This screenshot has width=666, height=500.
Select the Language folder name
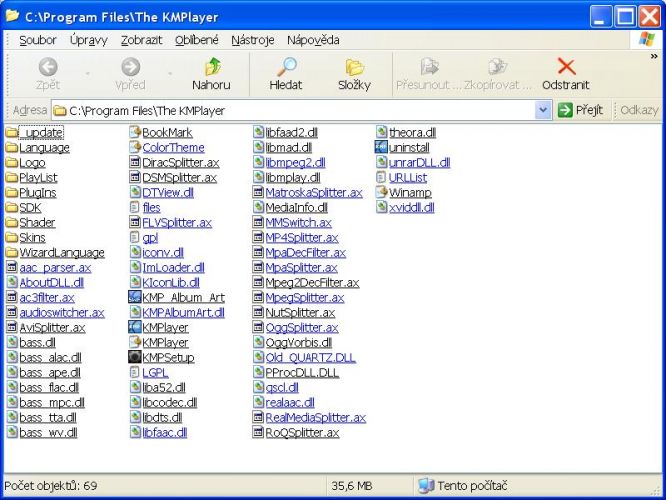45,148
